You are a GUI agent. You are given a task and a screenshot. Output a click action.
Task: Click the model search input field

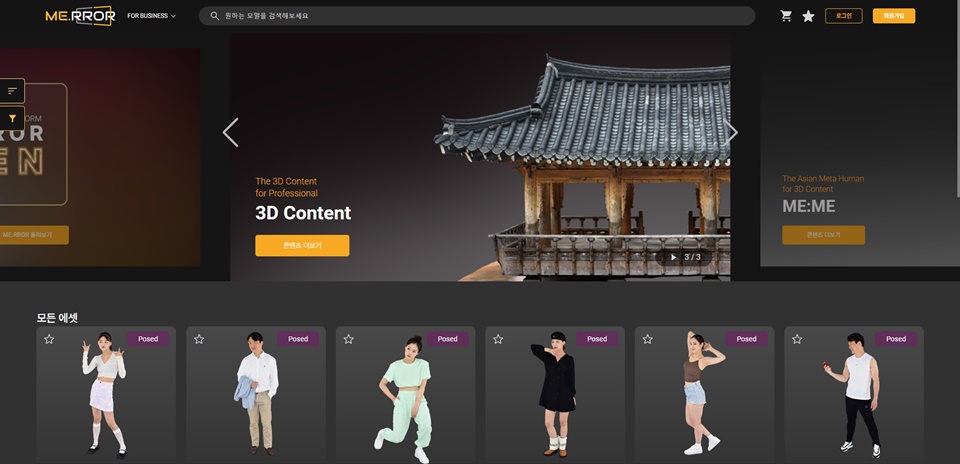pyautogui.click(x=480, y=16)
